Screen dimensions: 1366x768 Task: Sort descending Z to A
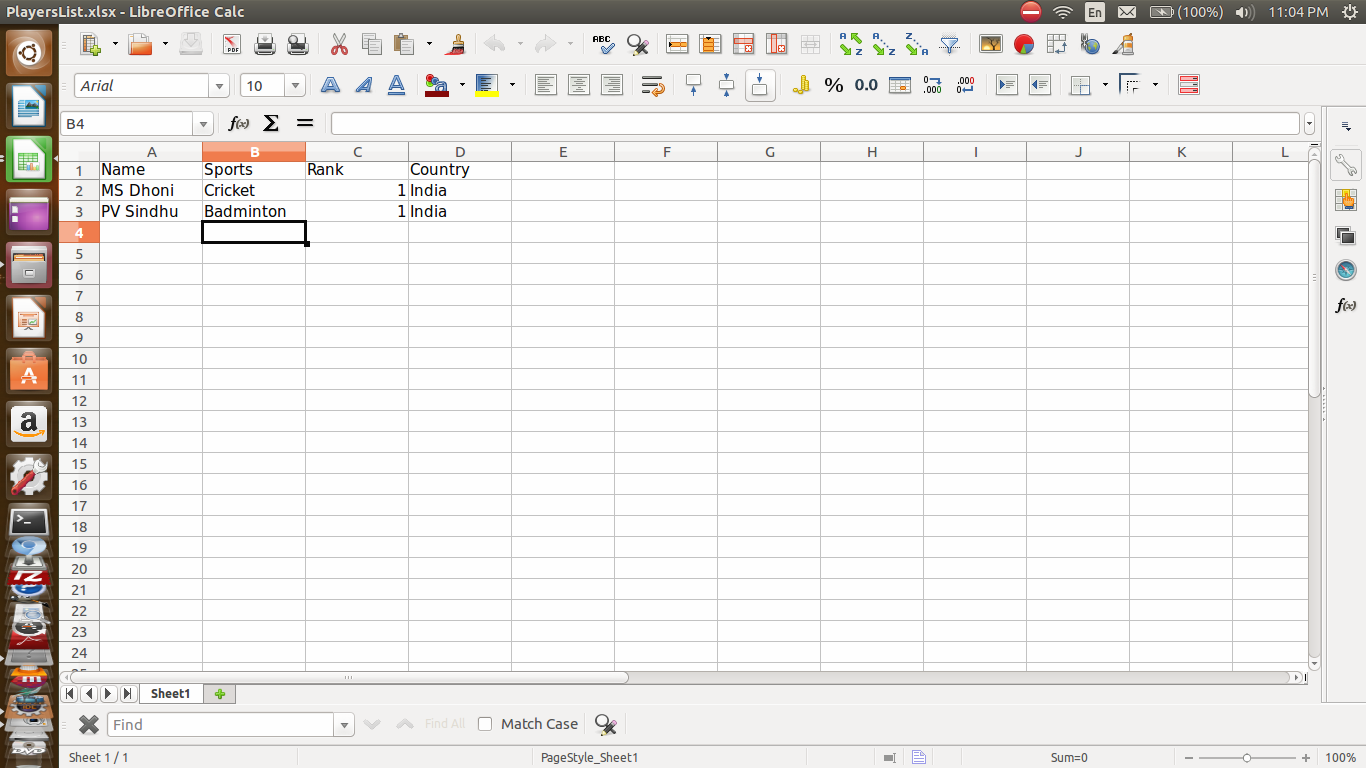pyautogui.click(x=917, y=44)
